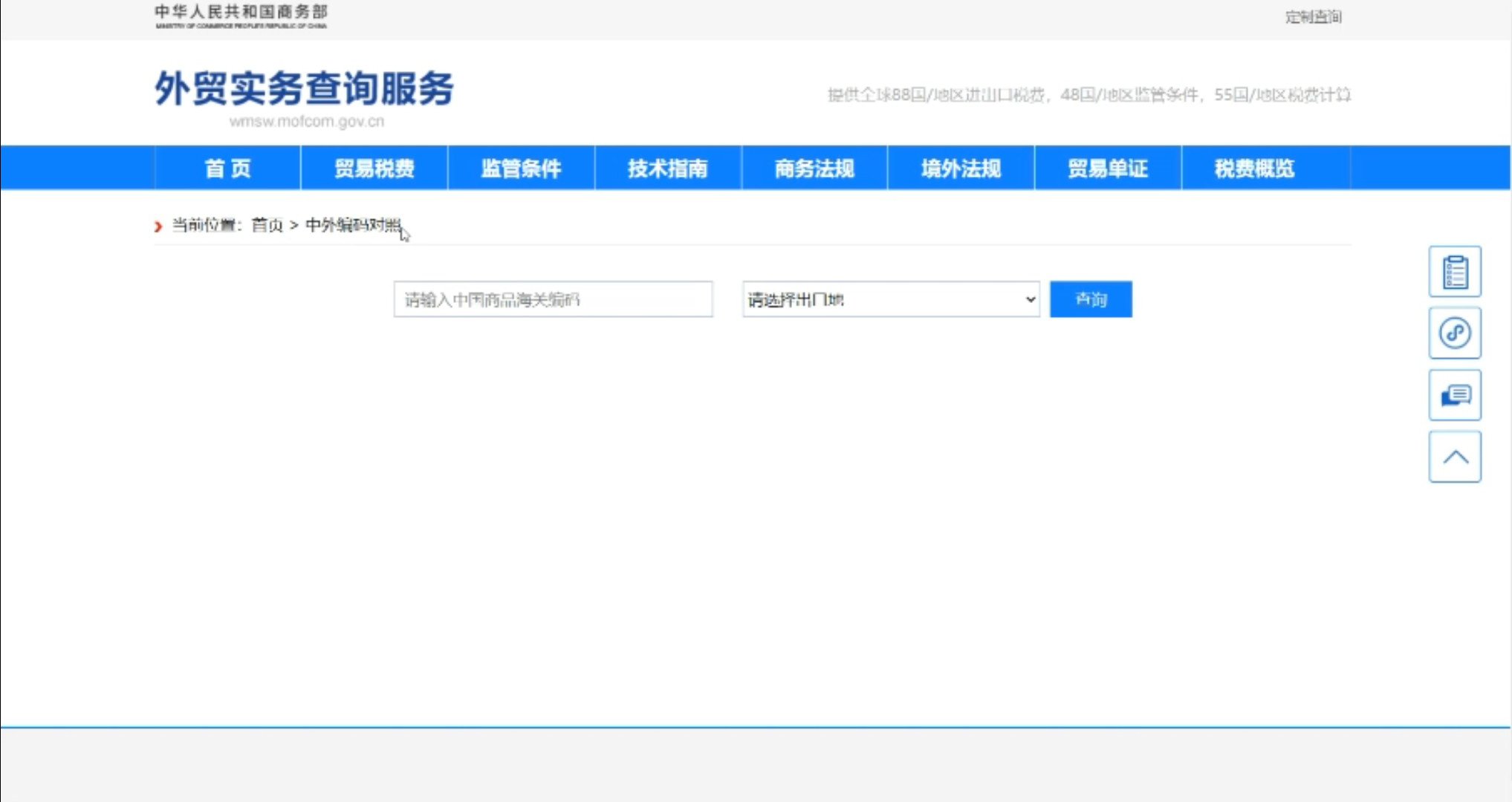Expand the 请选择出口地 dropdown
This screenshot has height=802, width=1512.
pyautogui.click(x=892, y=299)
